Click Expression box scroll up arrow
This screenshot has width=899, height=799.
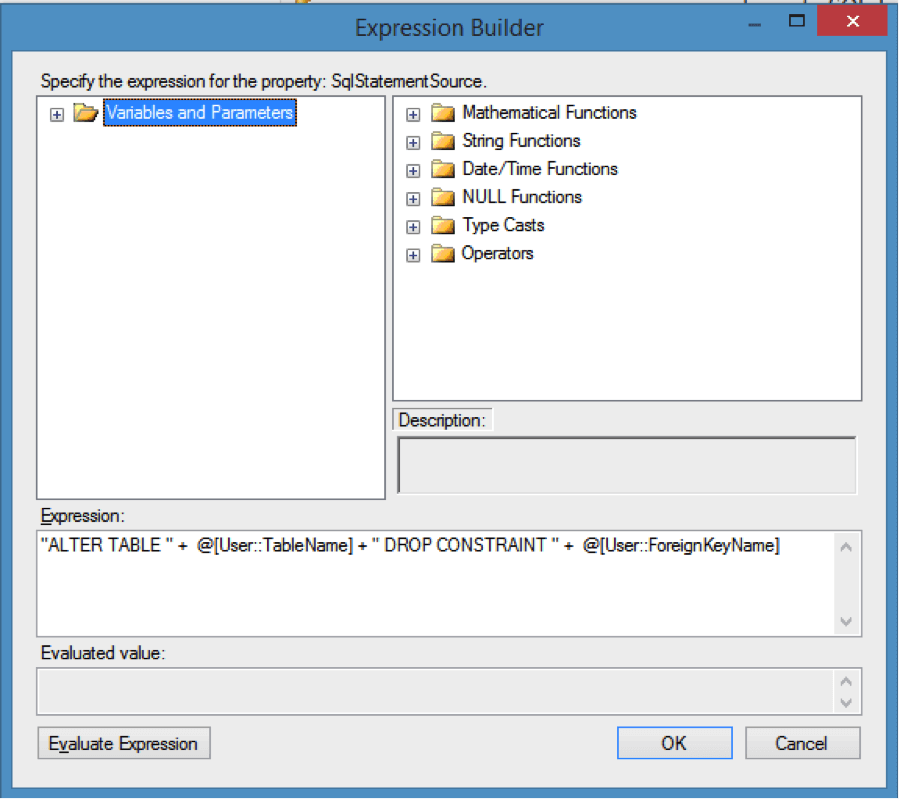pyautogui.click(x=846, y=547)
